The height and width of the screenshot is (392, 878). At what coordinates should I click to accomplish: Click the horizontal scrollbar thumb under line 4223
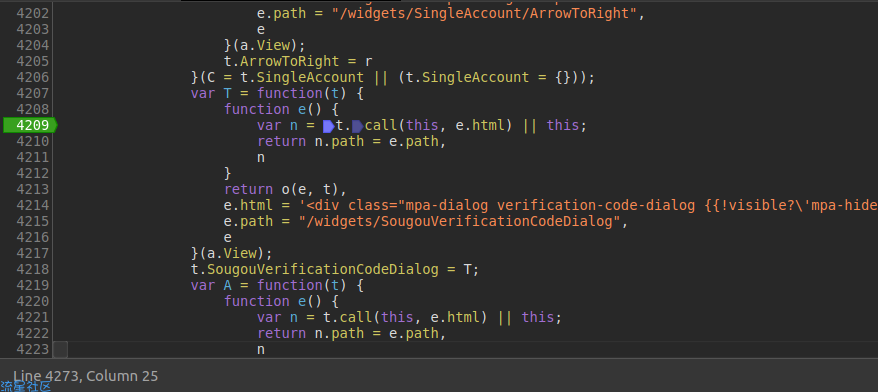60,350
